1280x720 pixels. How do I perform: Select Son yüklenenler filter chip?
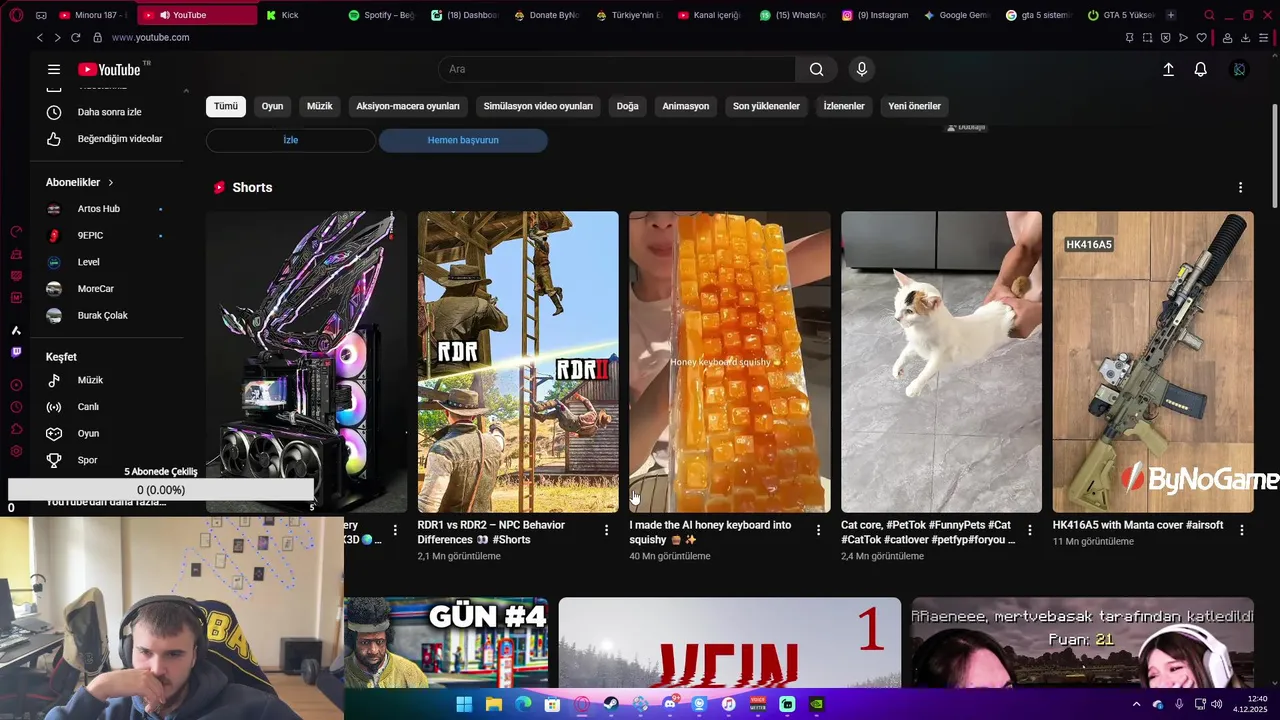766,106
